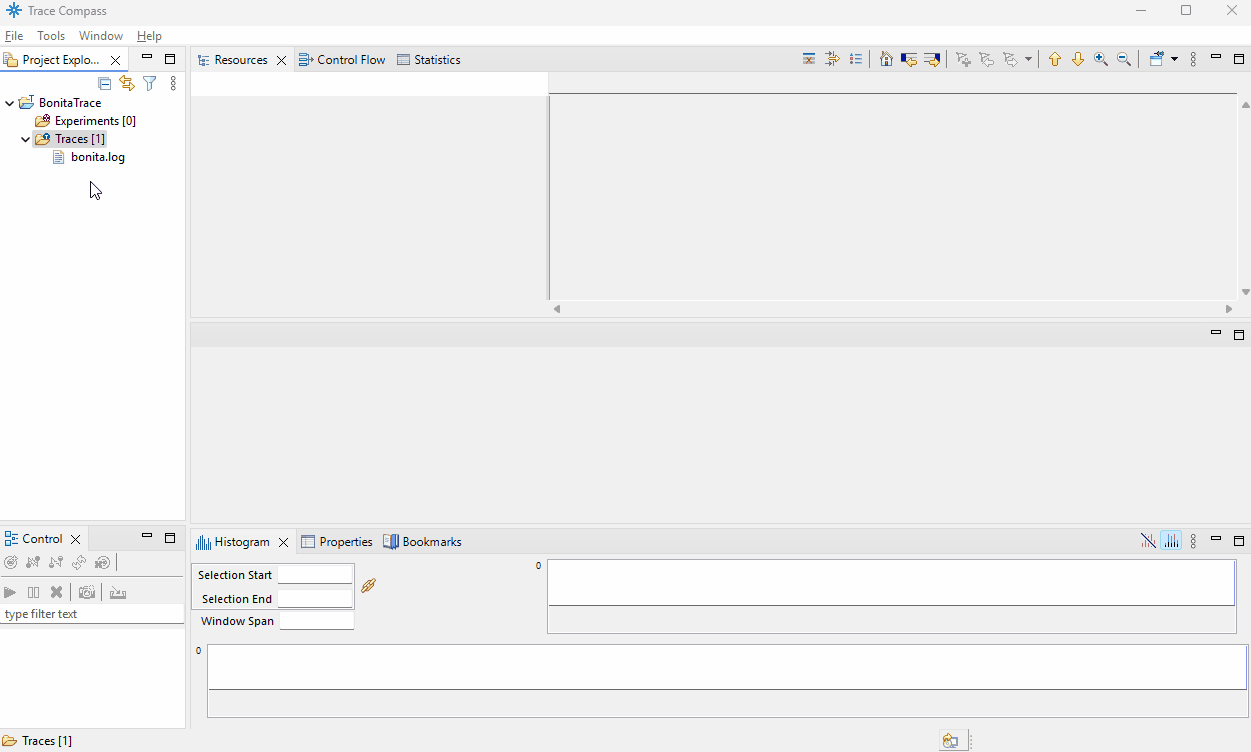
Task: Collapse All in Project Explorer
Action: pyautogui.click(x=104, y=83)
